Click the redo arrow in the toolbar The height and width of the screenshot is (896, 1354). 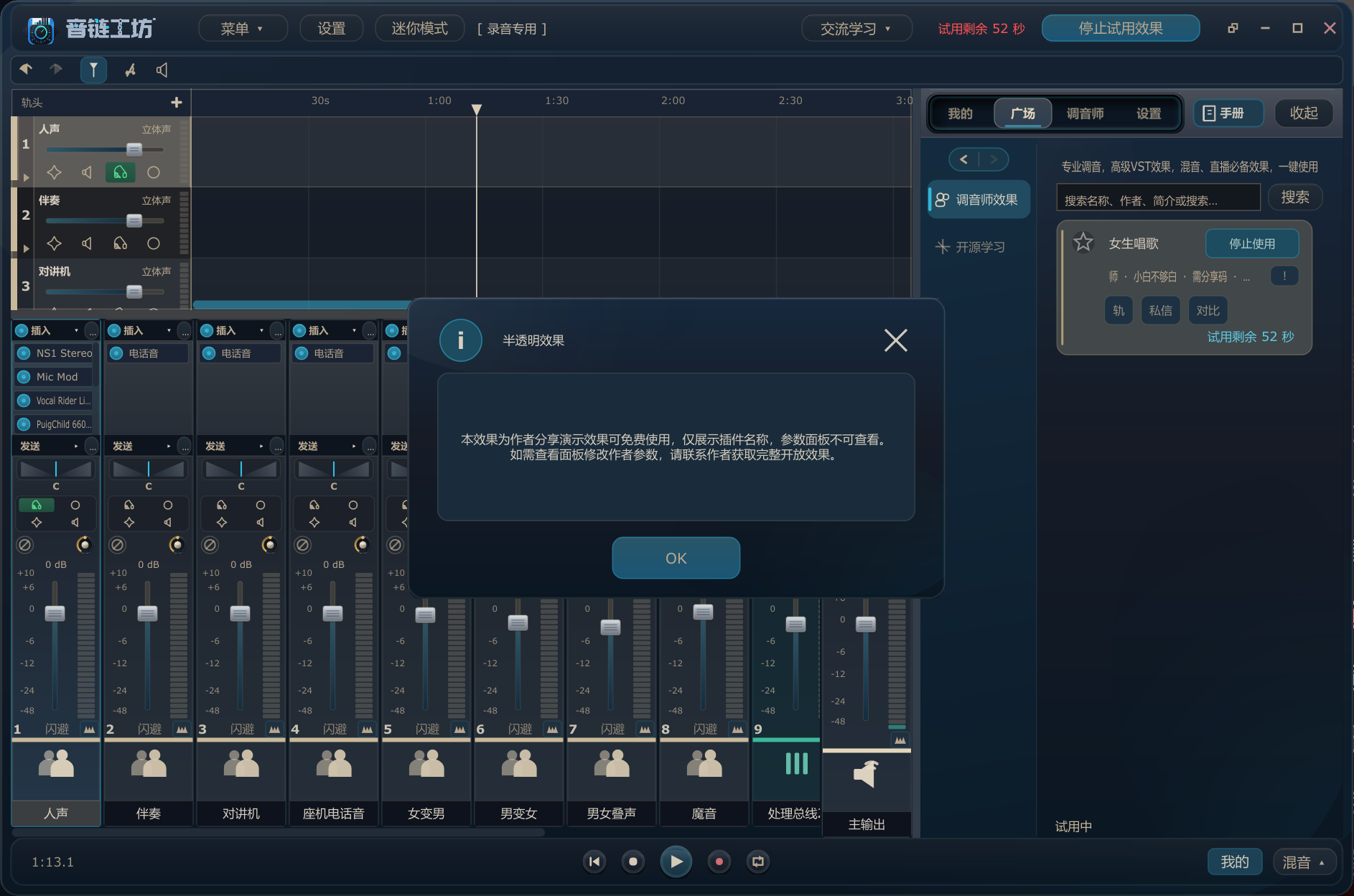(x=56, y=69)
